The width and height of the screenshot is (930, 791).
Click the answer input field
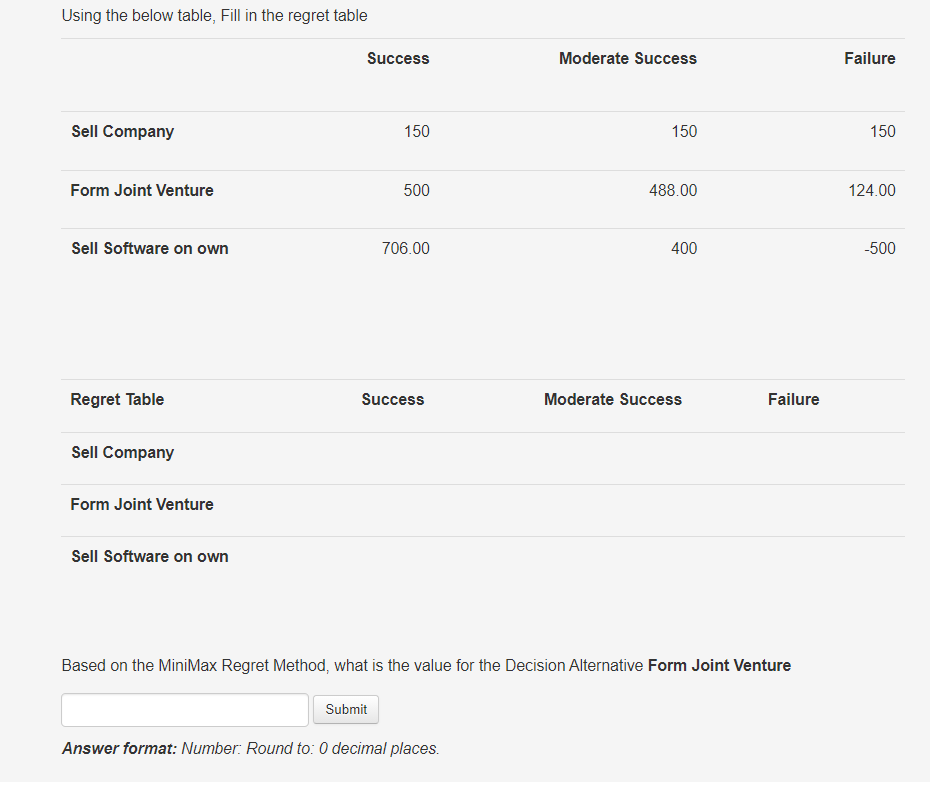(185, 710)
